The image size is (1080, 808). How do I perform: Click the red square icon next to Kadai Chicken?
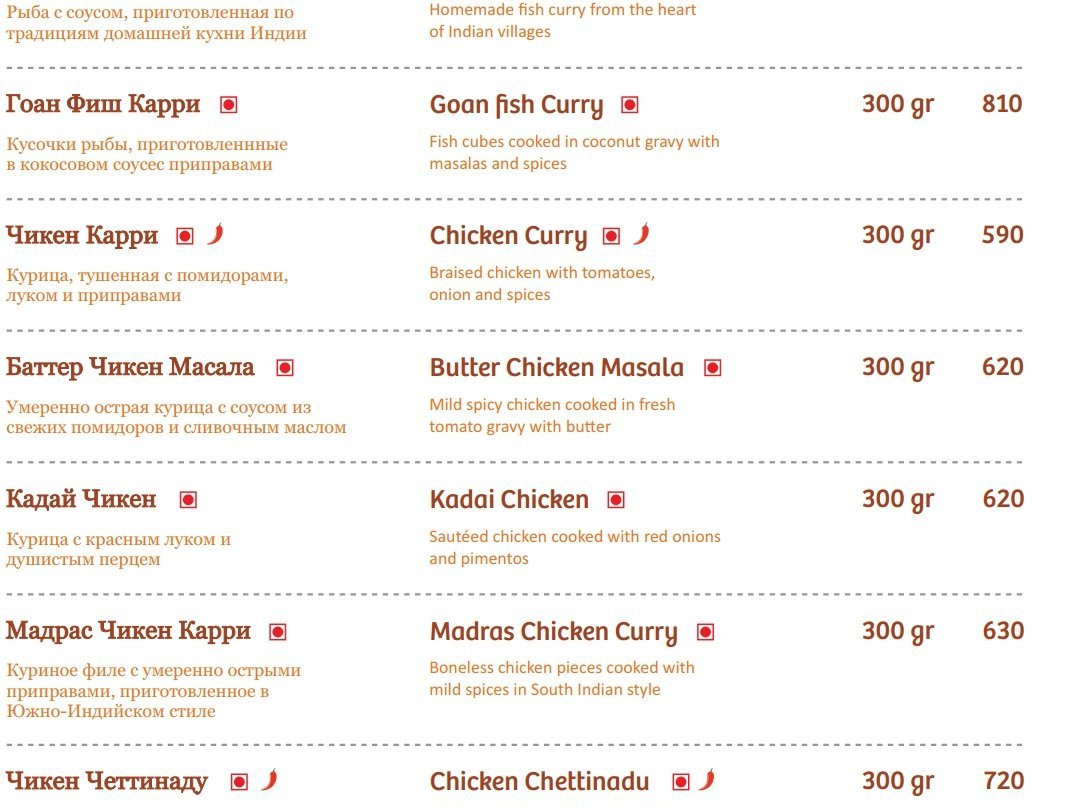click(x=616, y=500)
